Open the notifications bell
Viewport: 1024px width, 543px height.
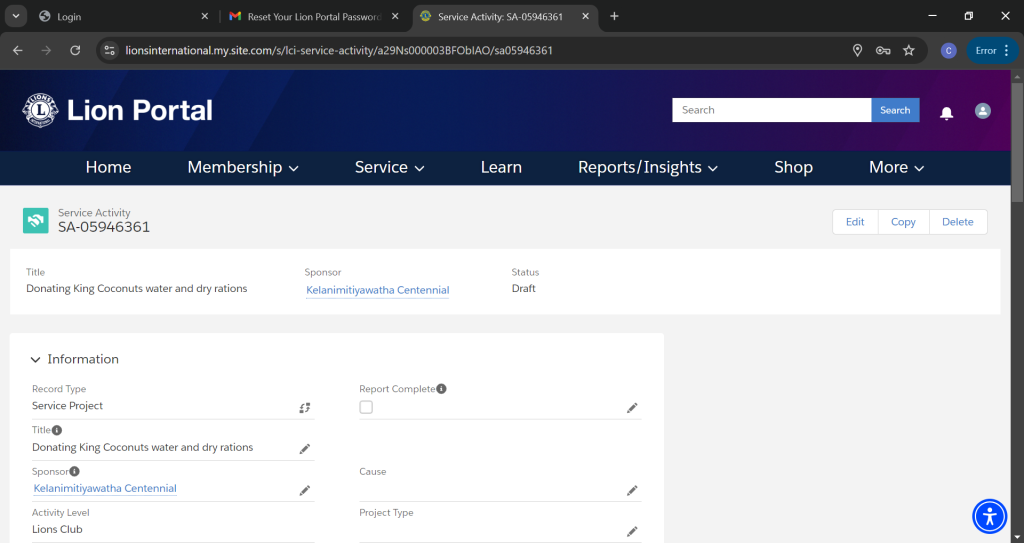946,112
